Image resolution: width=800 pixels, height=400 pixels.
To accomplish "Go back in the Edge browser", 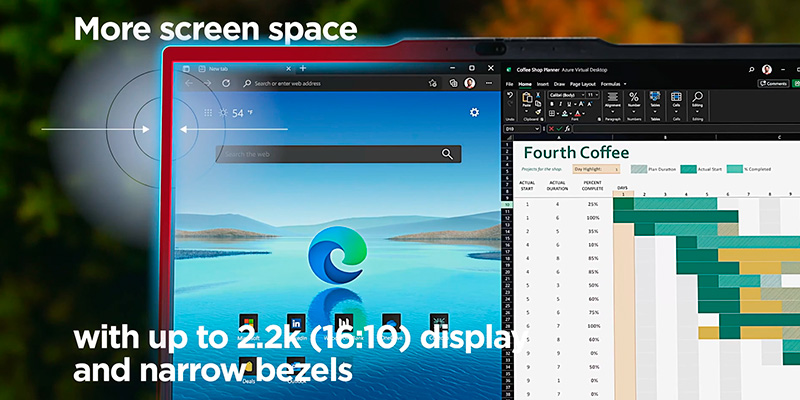I will pos(189,83).
